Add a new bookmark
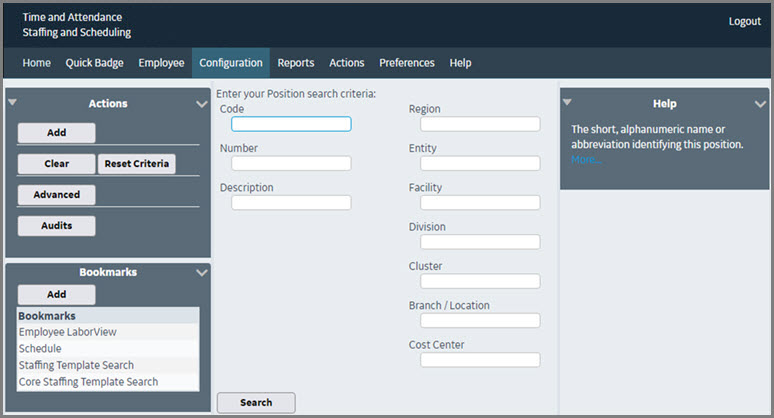 pos(57,295)
